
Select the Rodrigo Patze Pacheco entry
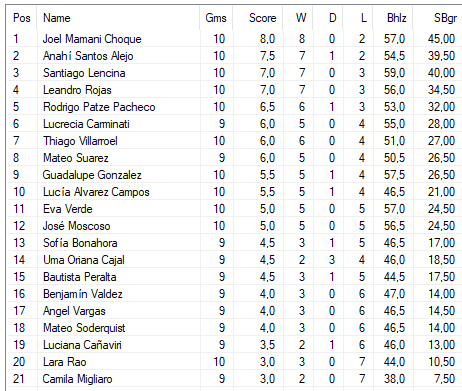coord(234,107)
